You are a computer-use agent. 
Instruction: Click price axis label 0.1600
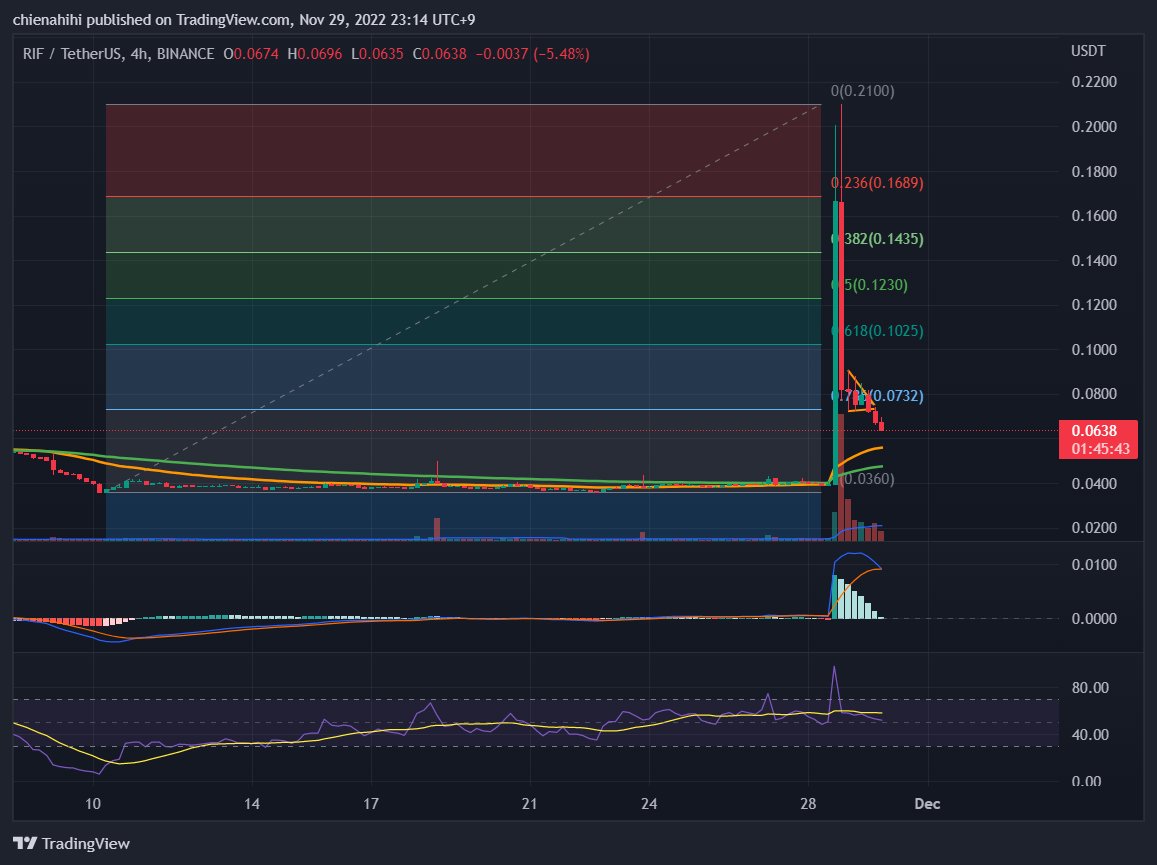coord(1094,216)
